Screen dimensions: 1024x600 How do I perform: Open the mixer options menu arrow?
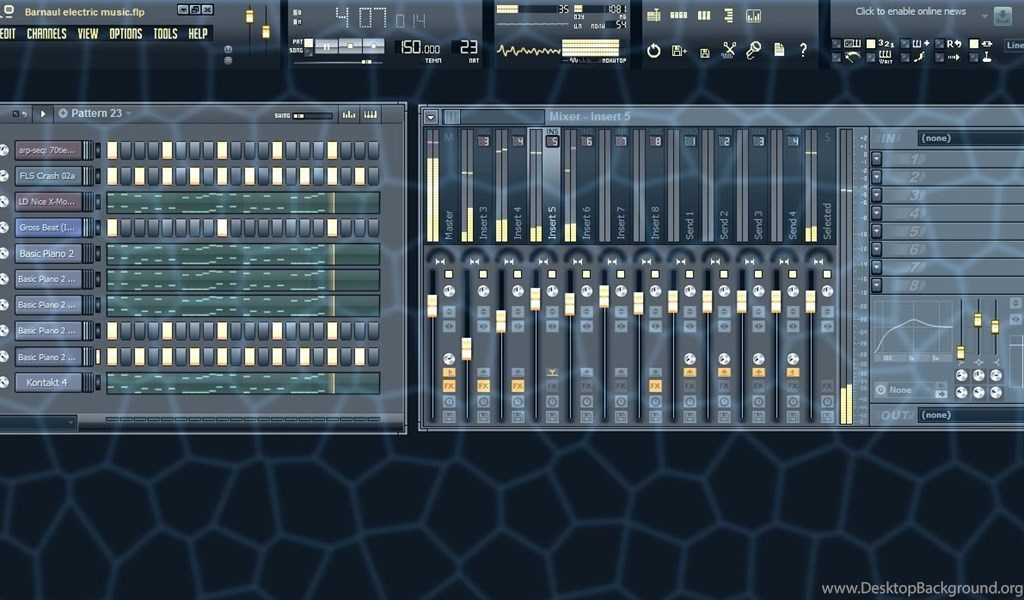click(430, 118)
